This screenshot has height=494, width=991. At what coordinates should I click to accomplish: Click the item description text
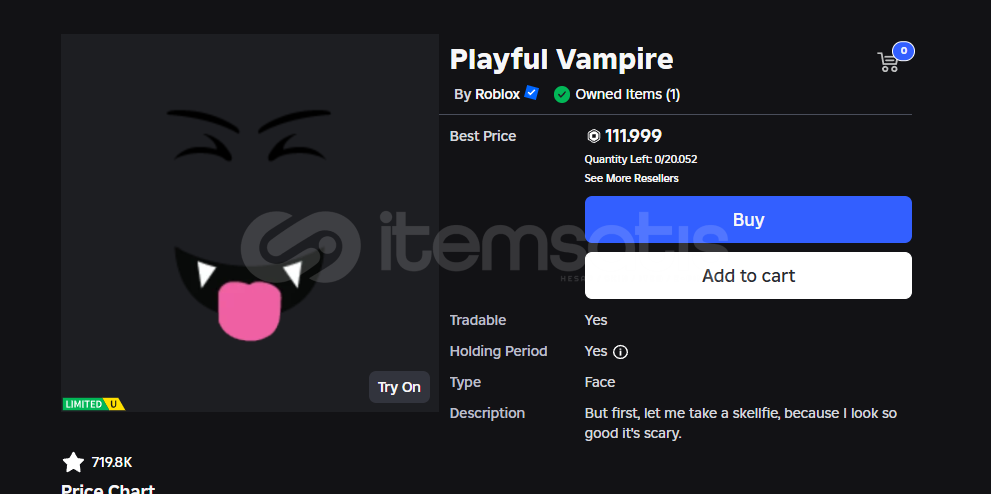(741, 423)
